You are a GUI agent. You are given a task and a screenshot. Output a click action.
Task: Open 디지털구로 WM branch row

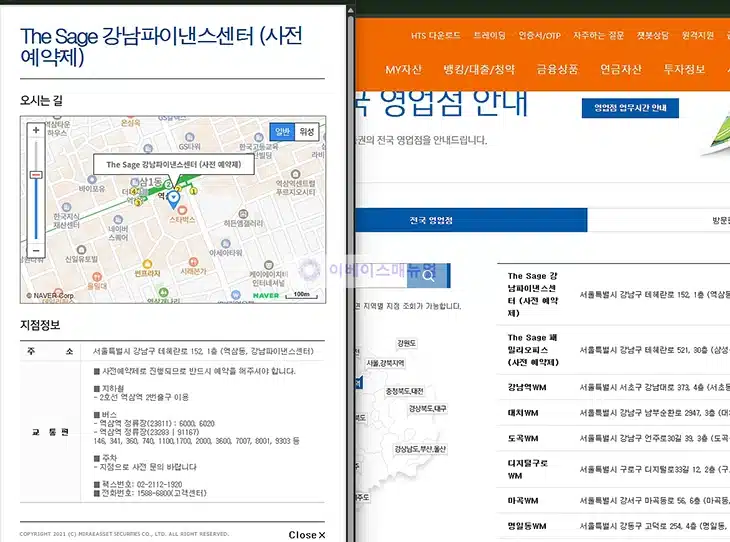pos(614,469)
